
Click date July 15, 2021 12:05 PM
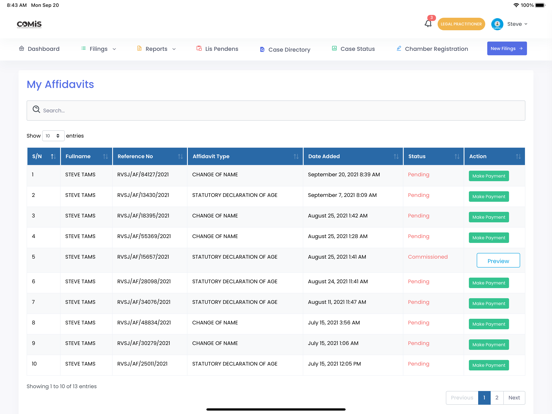[x=334, y=364]
